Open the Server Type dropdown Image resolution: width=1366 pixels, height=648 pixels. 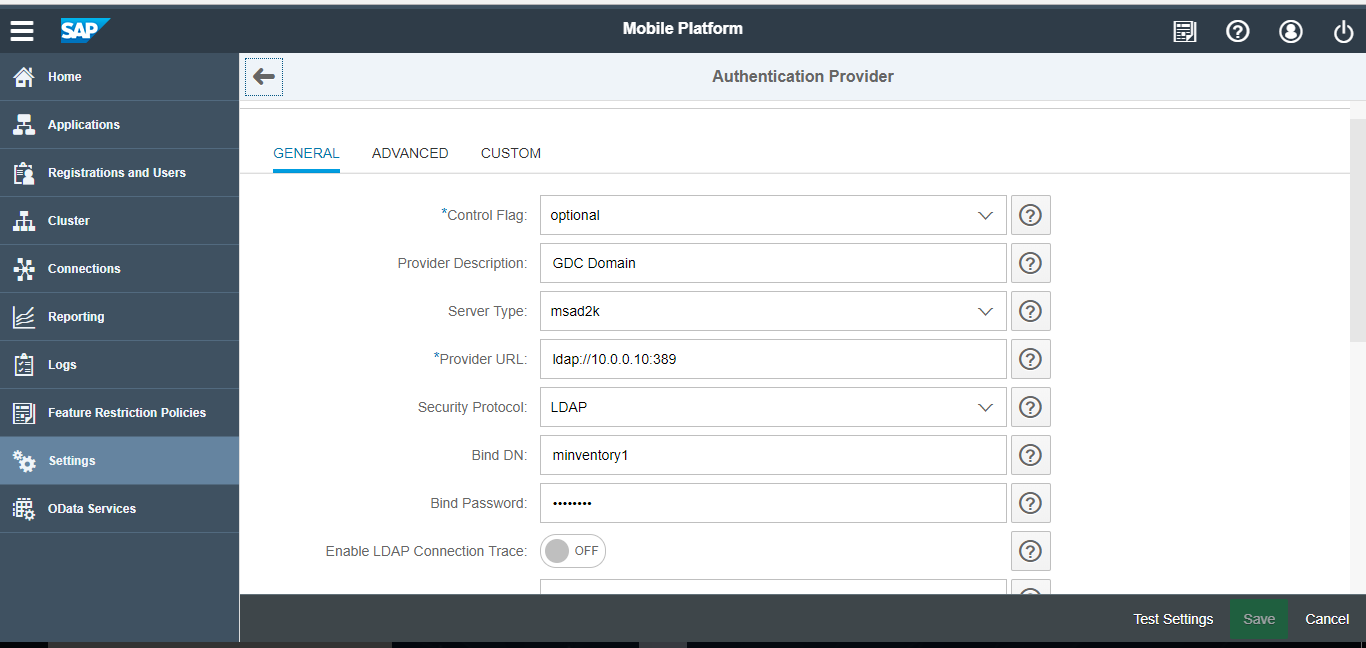click(x=984, y=311)
